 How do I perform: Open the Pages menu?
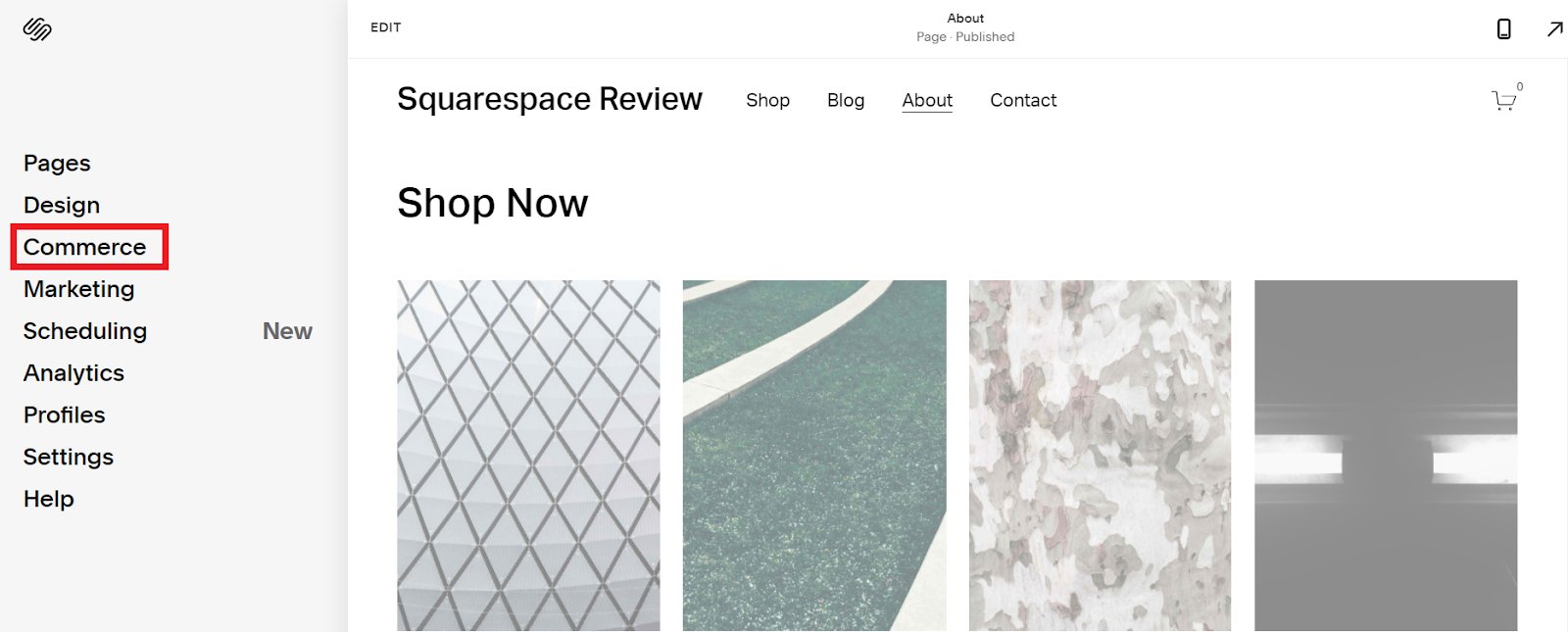(x=57, y=163)
